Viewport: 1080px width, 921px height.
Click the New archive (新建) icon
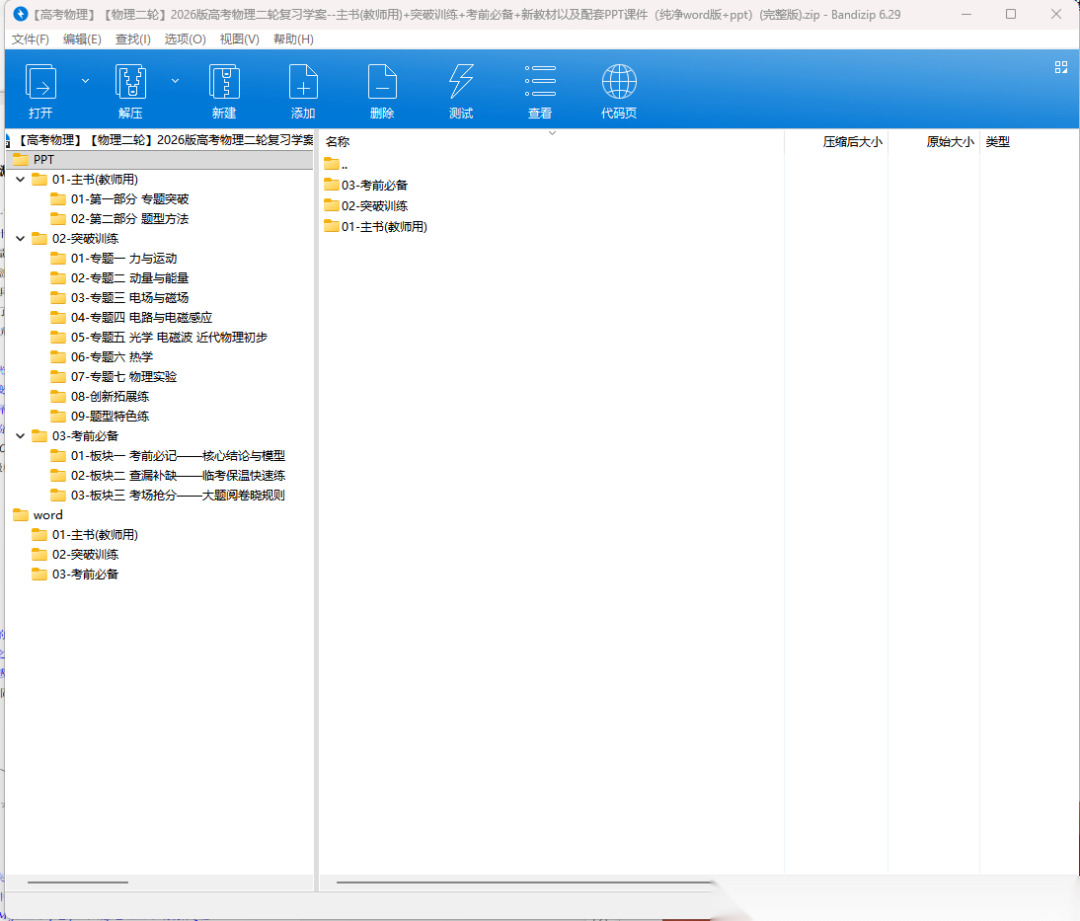[x=224, y=82]
